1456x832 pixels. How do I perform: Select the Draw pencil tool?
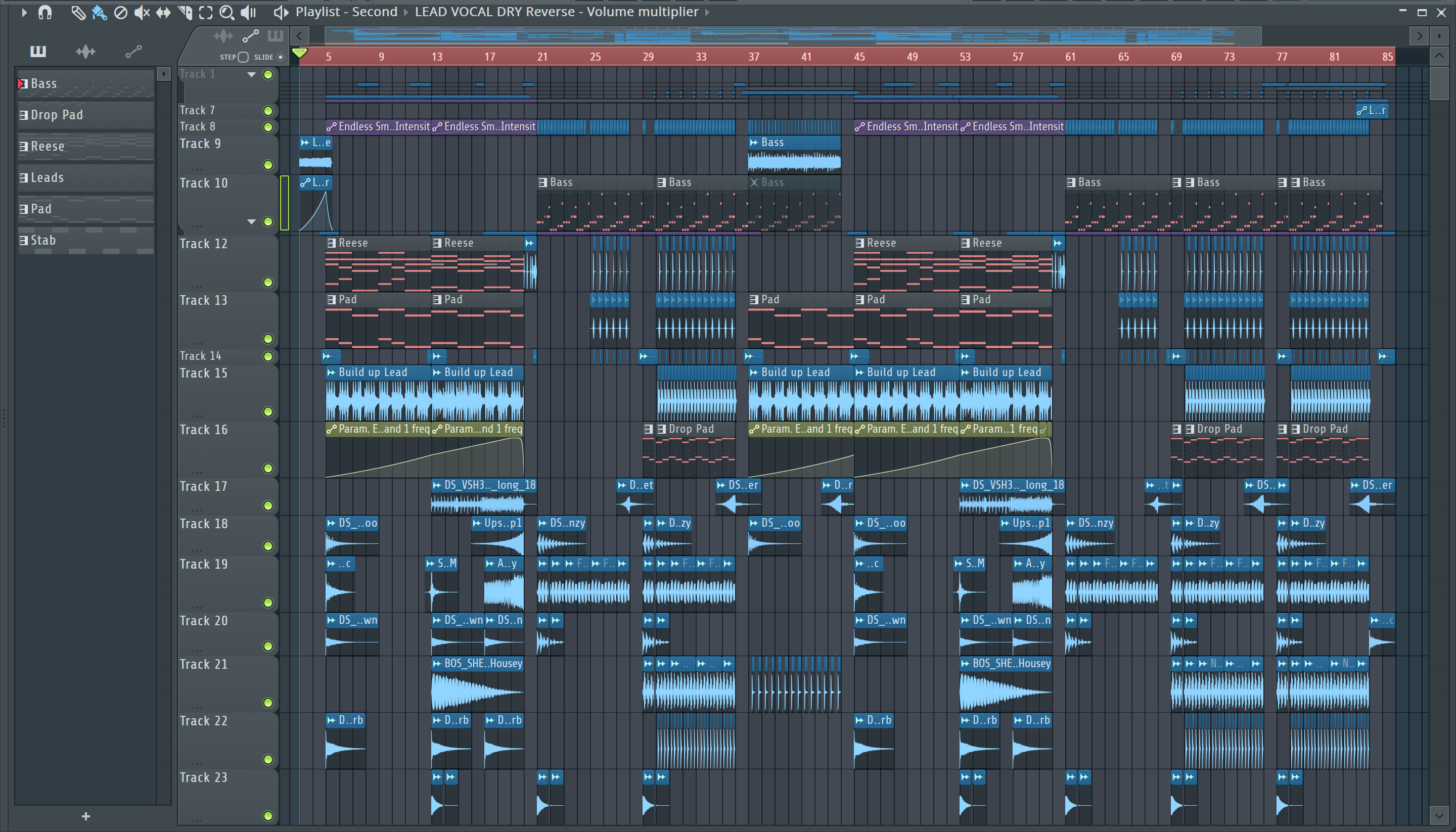[78, 12]
